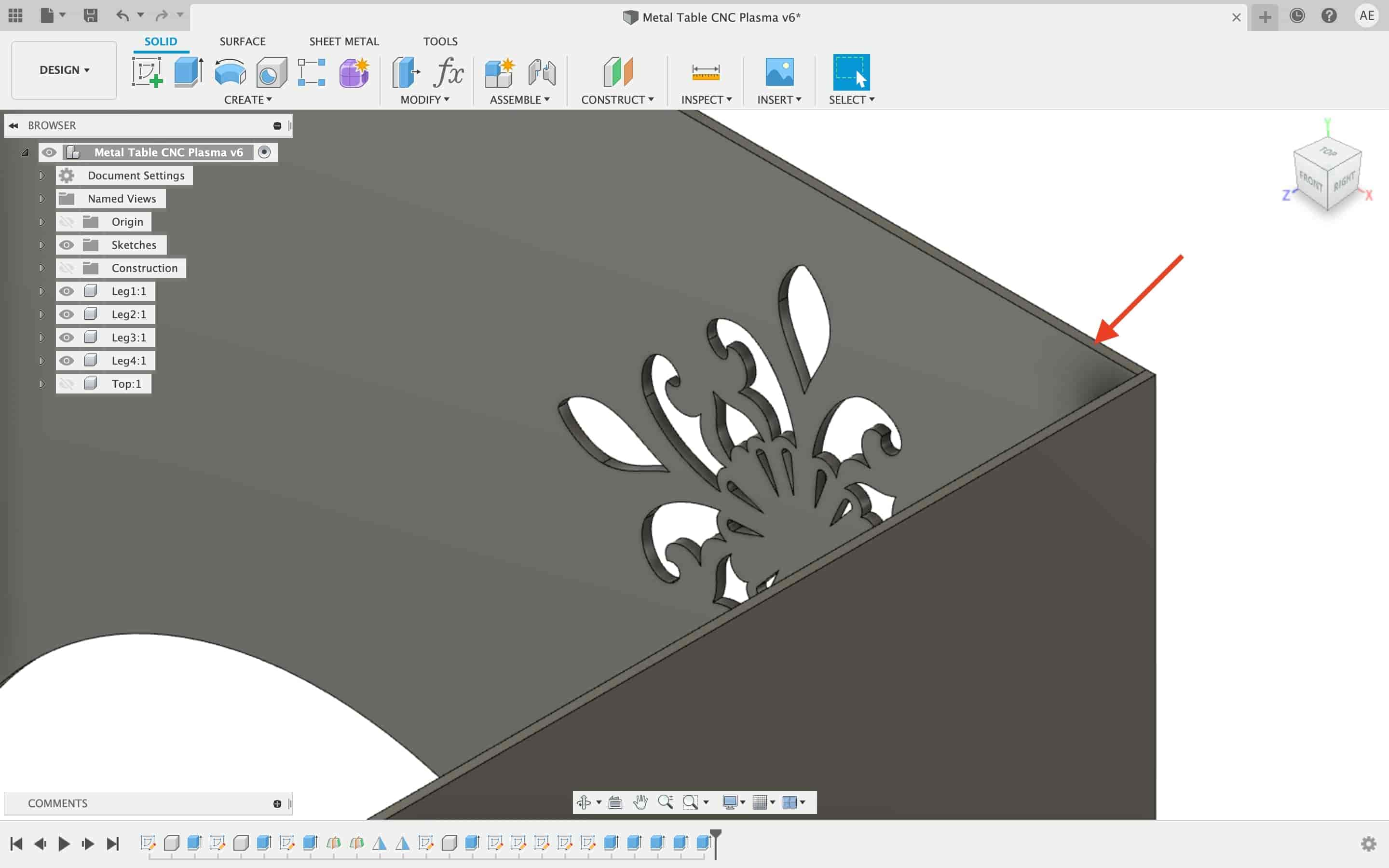Select the Hole tool
This screenshot has width=1389, height=868.
[x=272, y=72]
